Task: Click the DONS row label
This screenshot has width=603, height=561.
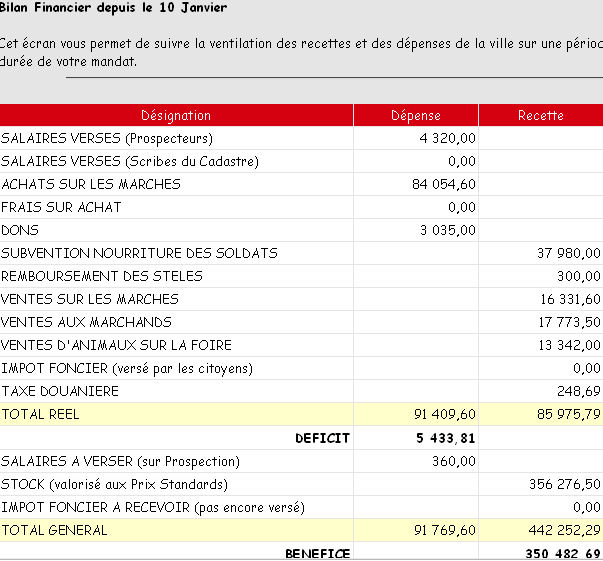Action: (20, 230)
